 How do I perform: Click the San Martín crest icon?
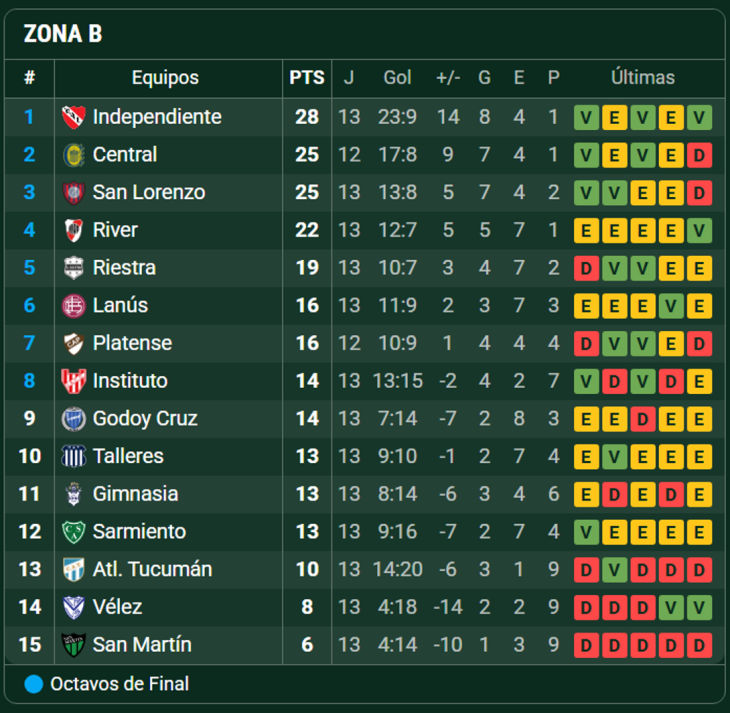[74, 645]
